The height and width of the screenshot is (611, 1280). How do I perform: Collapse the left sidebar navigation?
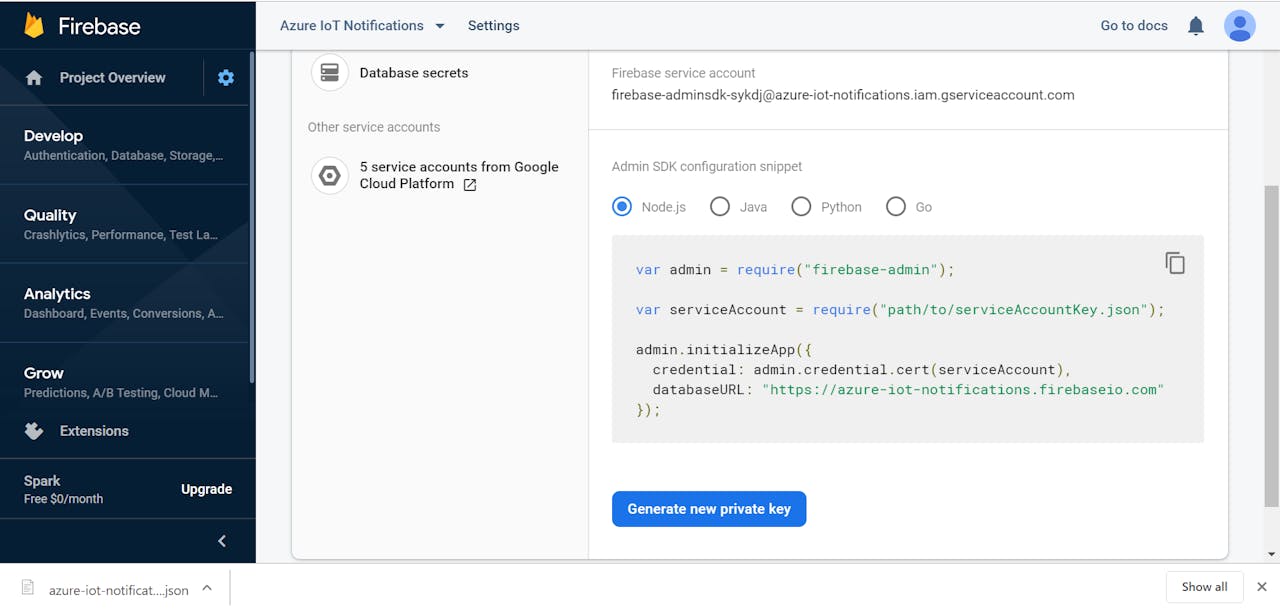(222, 541)
